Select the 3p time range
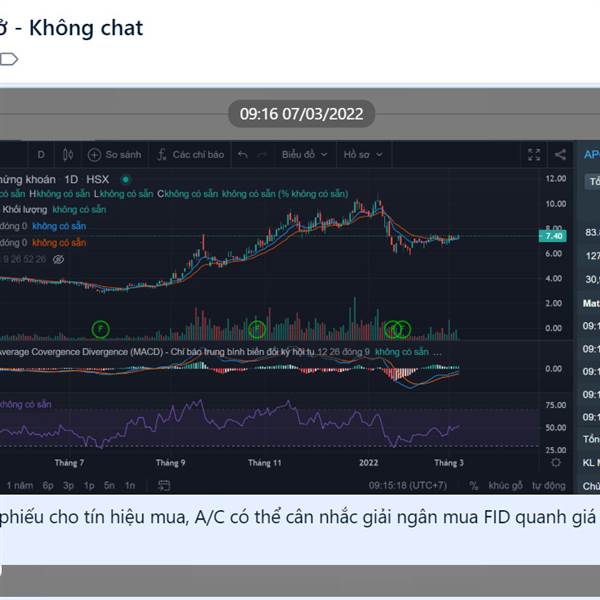The height and width of the screenshot is (600, 600). click(68, 486)
